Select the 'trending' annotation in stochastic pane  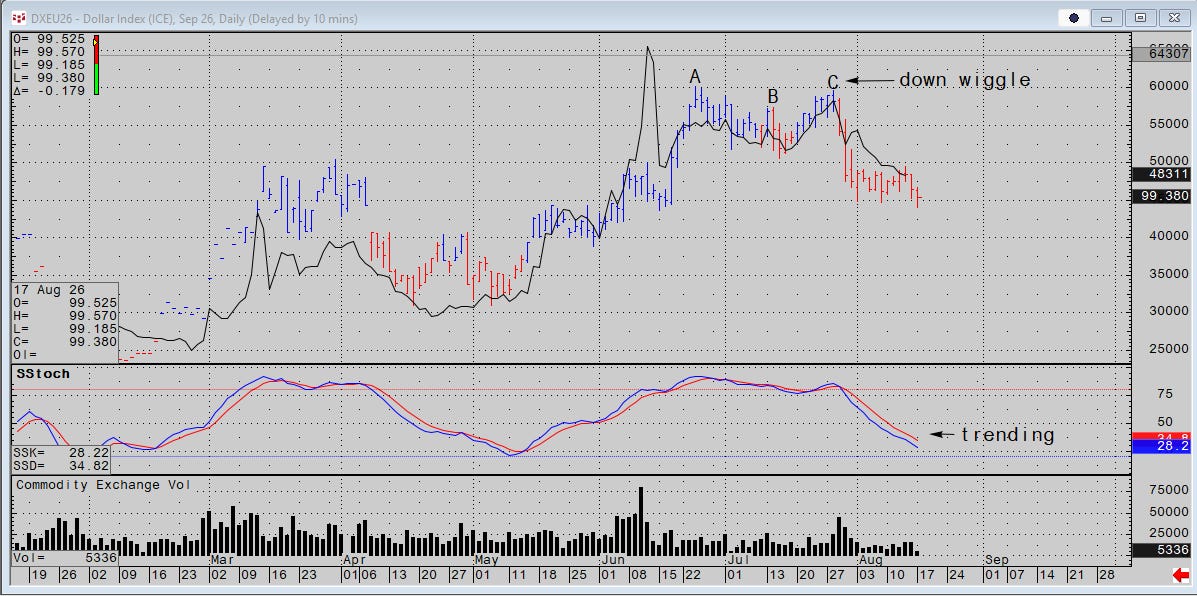point(1007,434)
